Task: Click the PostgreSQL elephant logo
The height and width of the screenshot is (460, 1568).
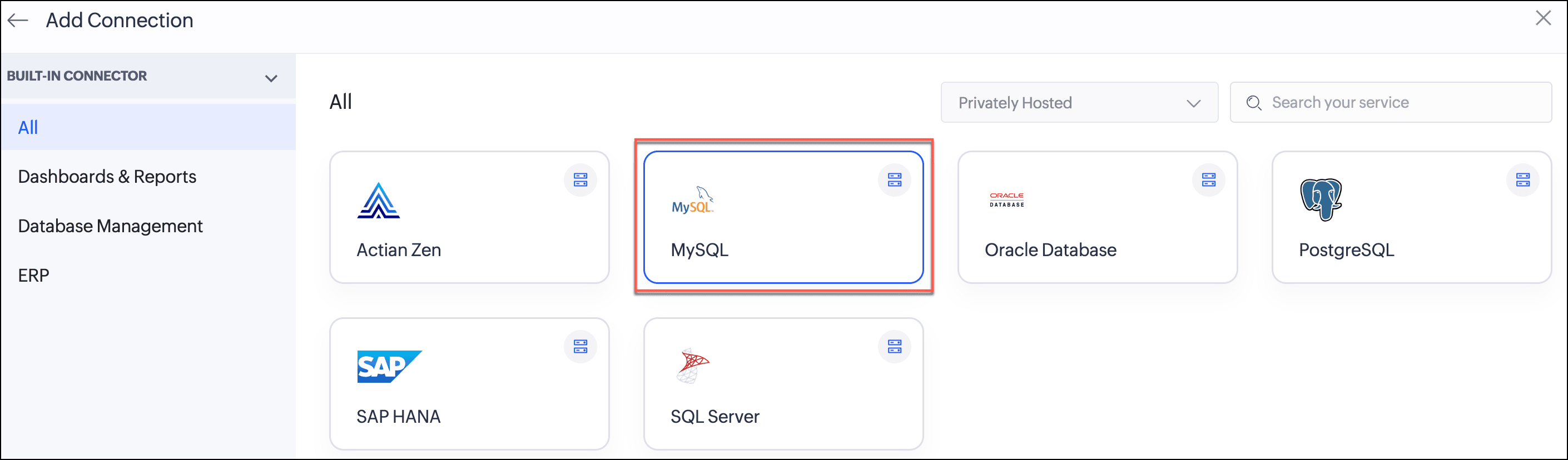Action: click(x=1321, y=199)
